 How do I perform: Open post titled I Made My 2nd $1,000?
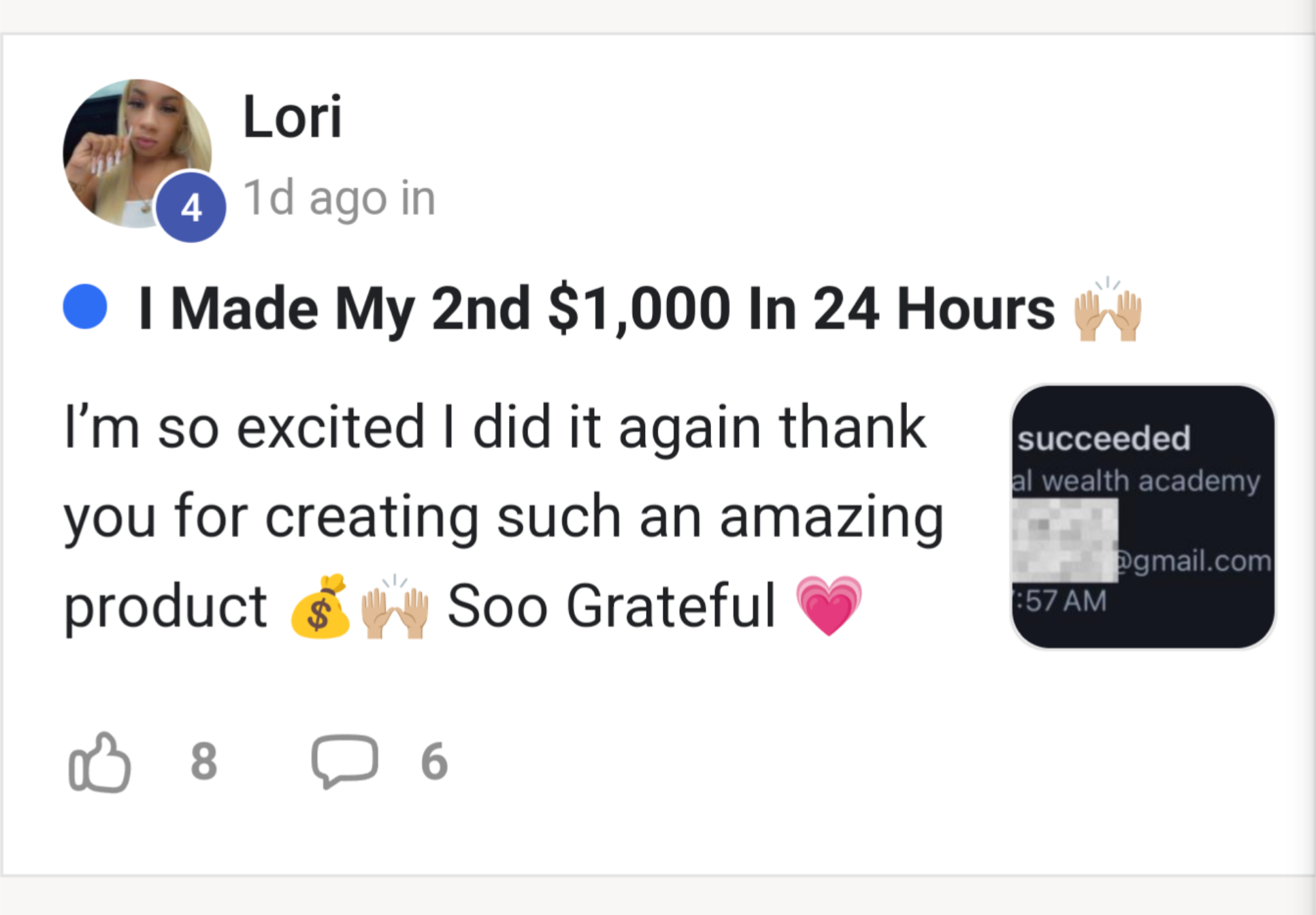pos(595,309)
